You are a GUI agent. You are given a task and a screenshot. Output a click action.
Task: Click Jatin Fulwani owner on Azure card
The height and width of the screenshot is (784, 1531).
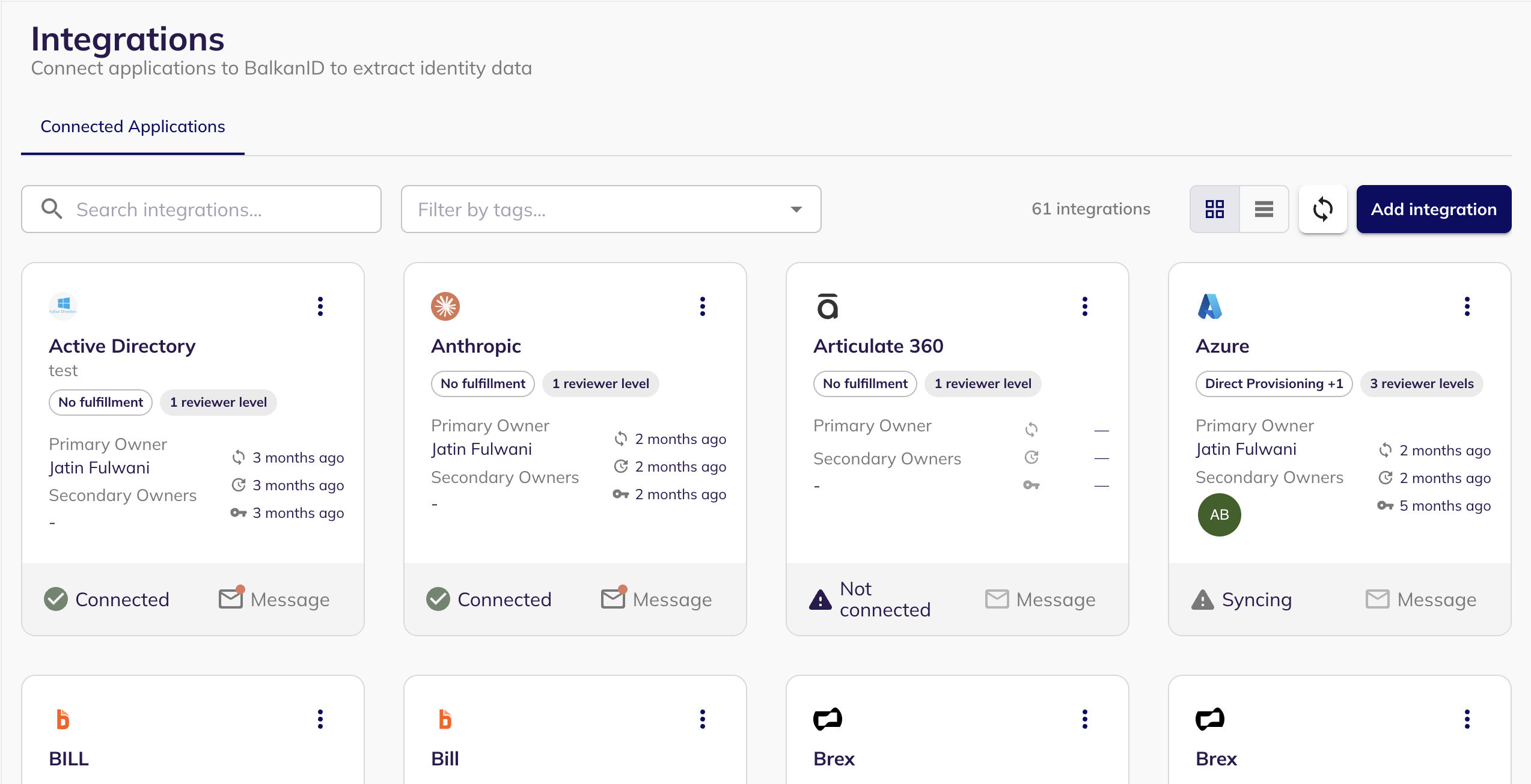click(x=1246, y=449)
